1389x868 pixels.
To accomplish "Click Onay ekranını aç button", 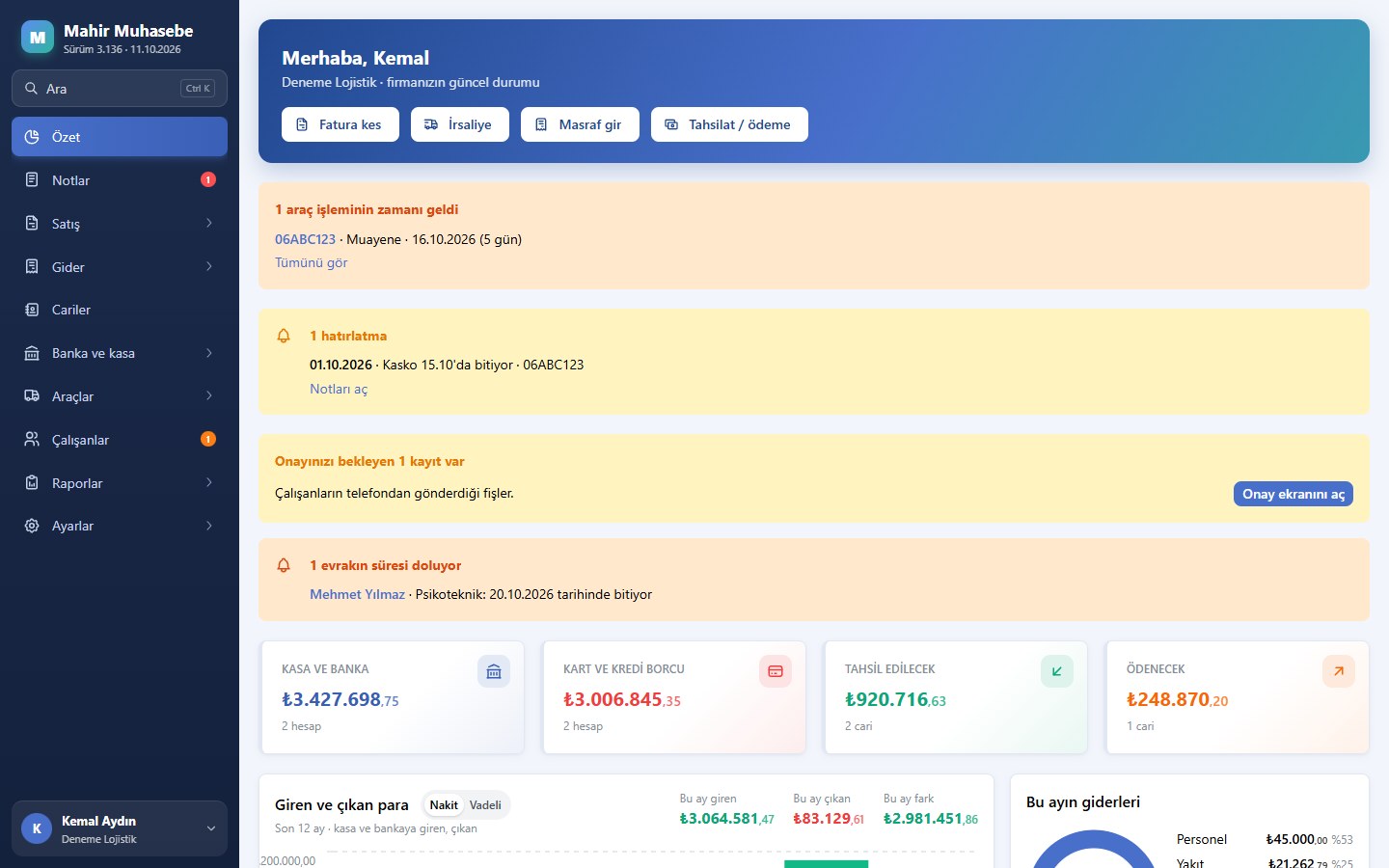I will (x=1294, y=494).
